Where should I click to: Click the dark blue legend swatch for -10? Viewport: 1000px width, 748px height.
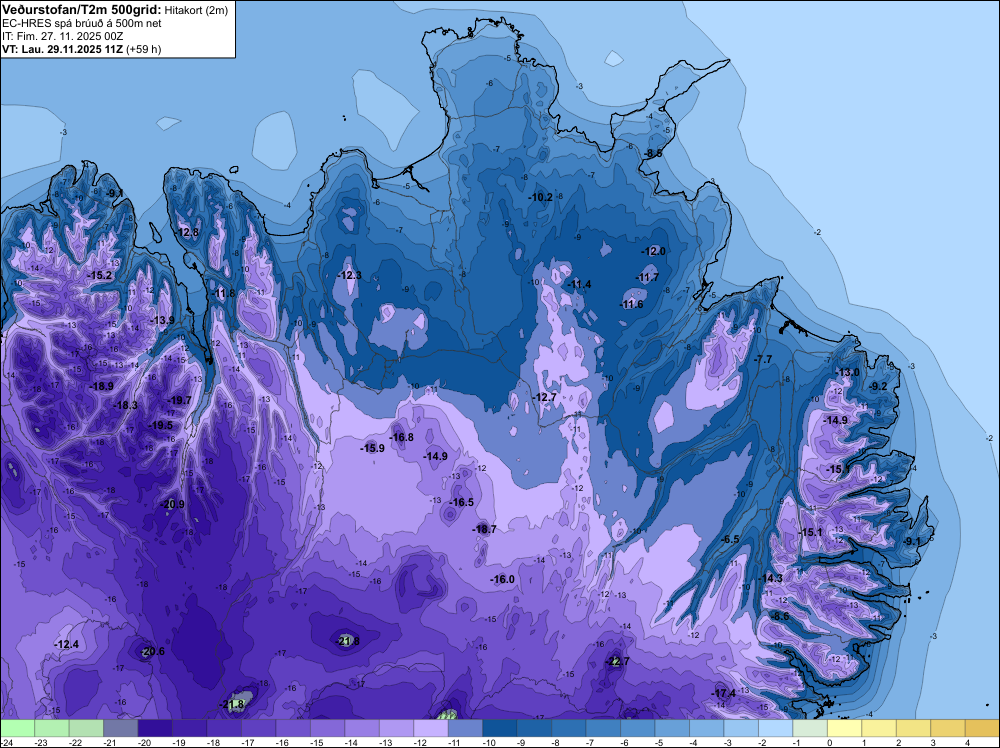(499, 728)
